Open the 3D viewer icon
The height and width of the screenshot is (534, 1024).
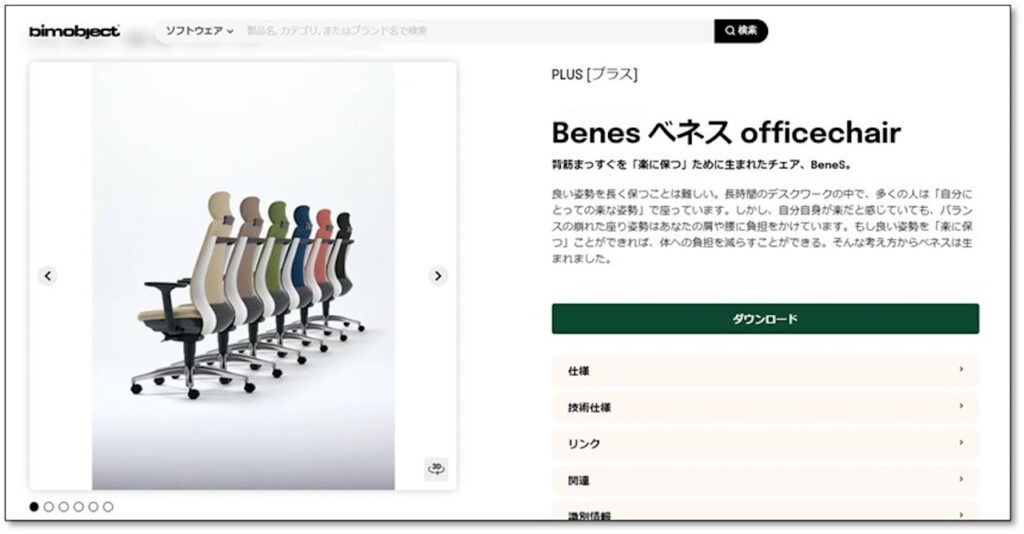coord(436,469)
